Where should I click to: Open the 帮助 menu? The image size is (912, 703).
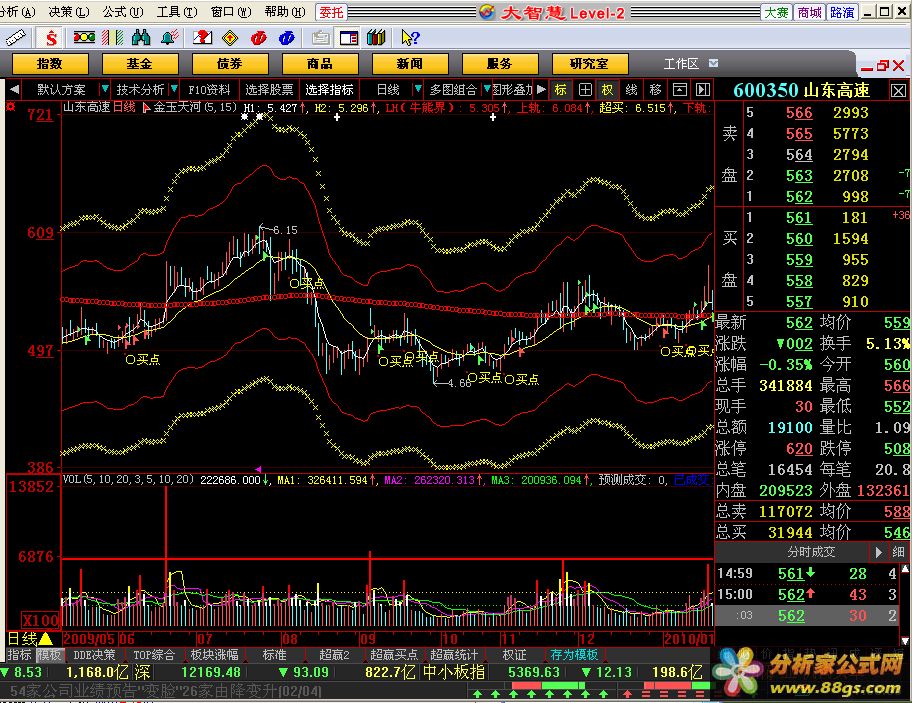click(x=284, y=11)
